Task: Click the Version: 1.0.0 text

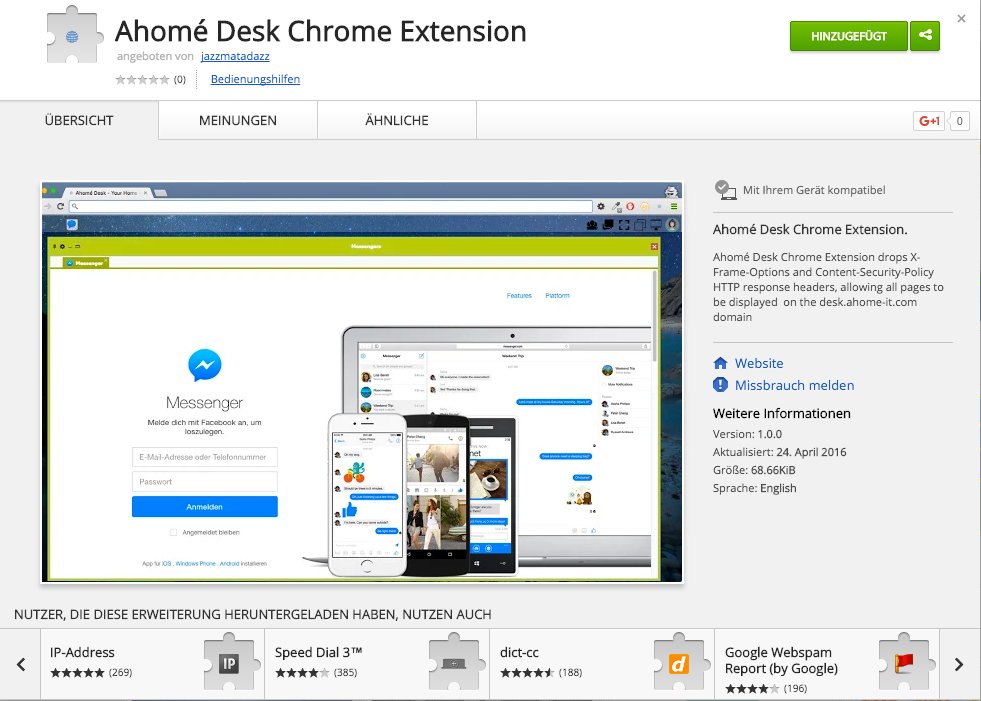Action: (x=747, y=434)
